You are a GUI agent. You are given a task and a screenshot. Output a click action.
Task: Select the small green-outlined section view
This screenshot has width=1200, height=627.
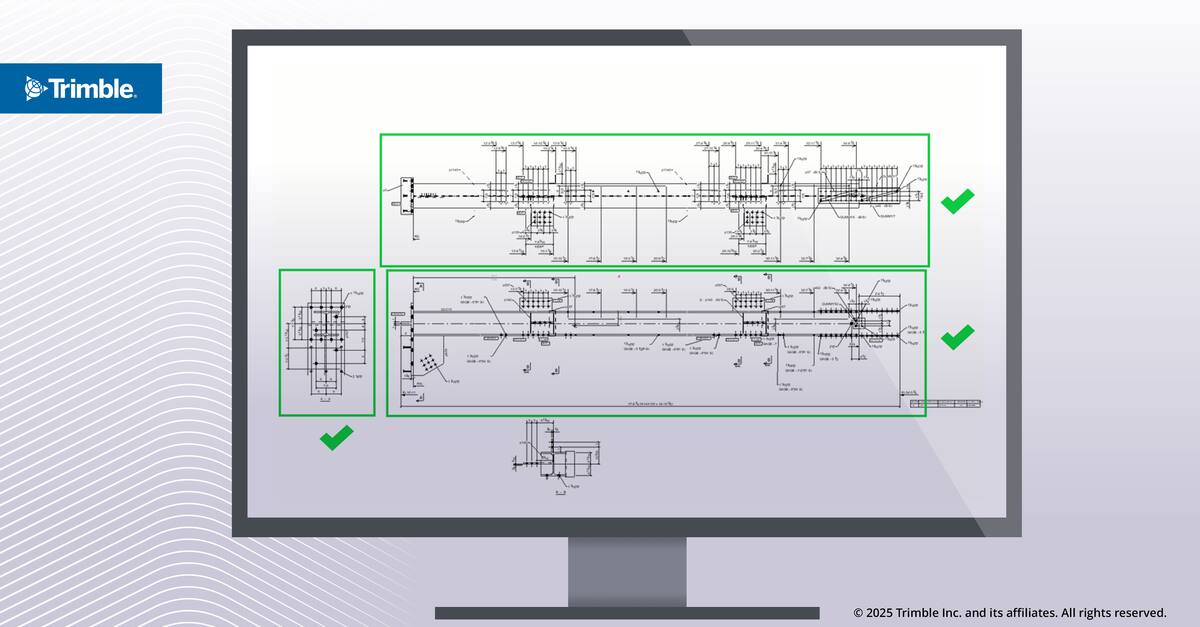[327, 342]
